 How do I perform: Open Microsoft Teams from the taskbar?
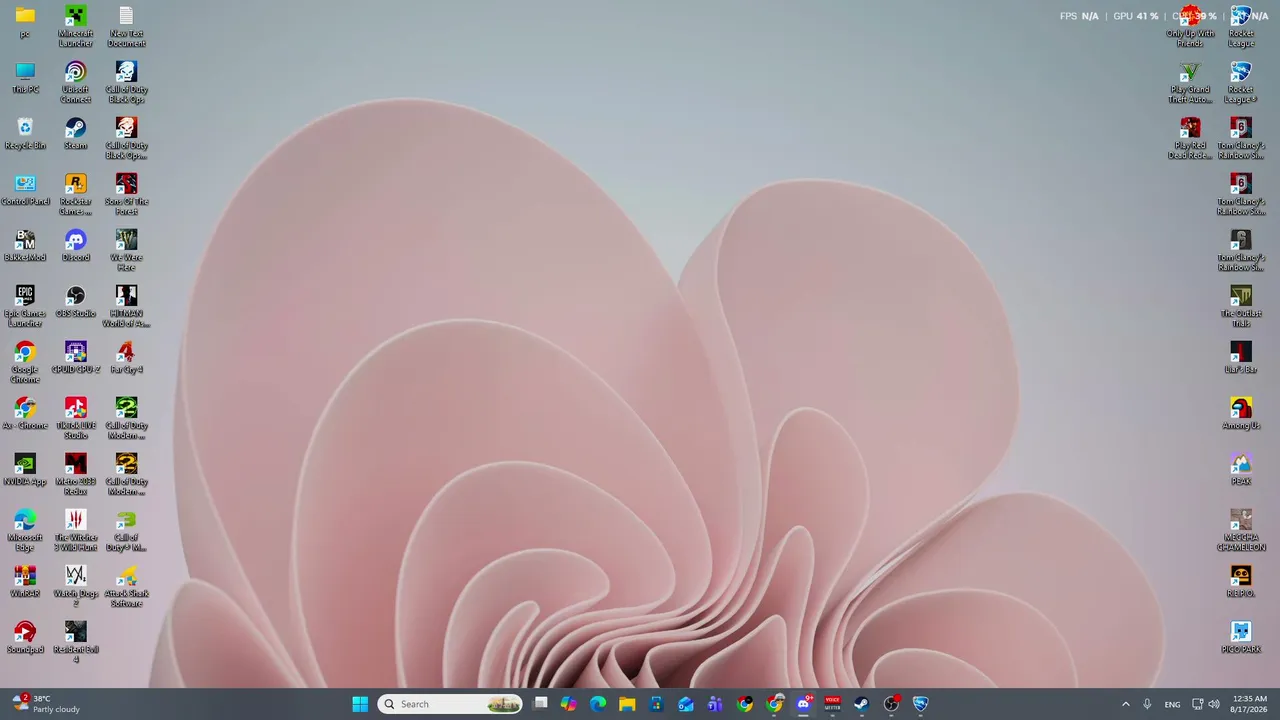coord(715,704)
